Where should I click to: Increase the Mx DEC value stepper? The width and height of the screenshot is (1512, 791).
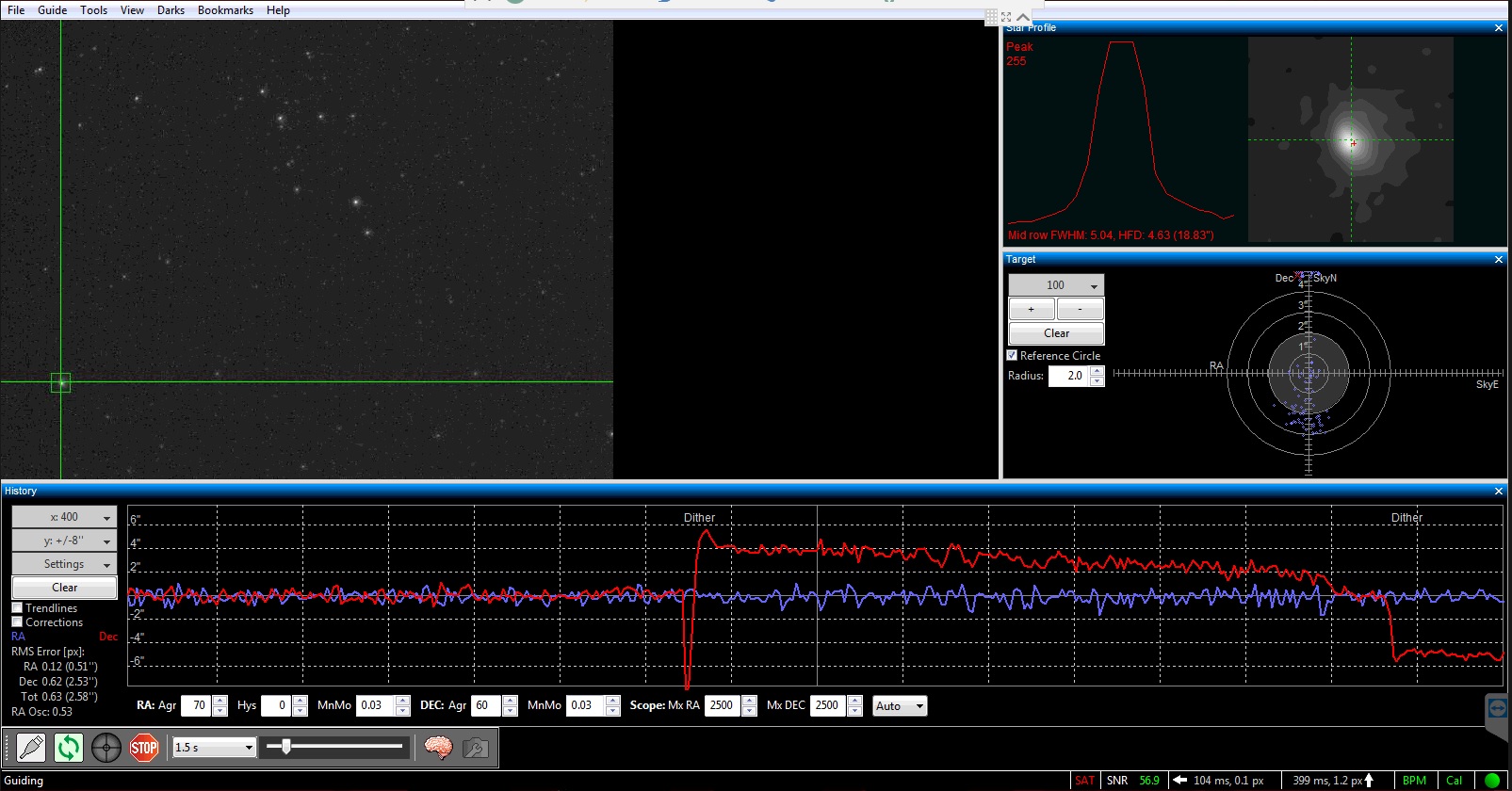[855, 701]
